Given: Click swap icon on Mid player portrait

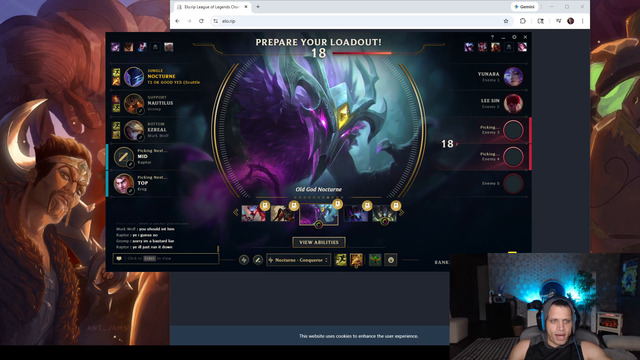Looking at the screenshot, I should (130, 164).
